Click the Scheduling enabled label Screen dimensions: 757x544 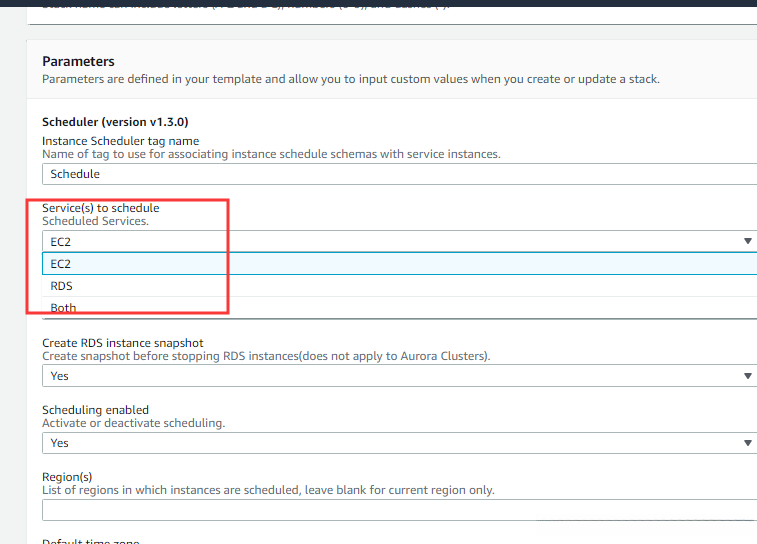pyautogui.click(x=95, y=410)
